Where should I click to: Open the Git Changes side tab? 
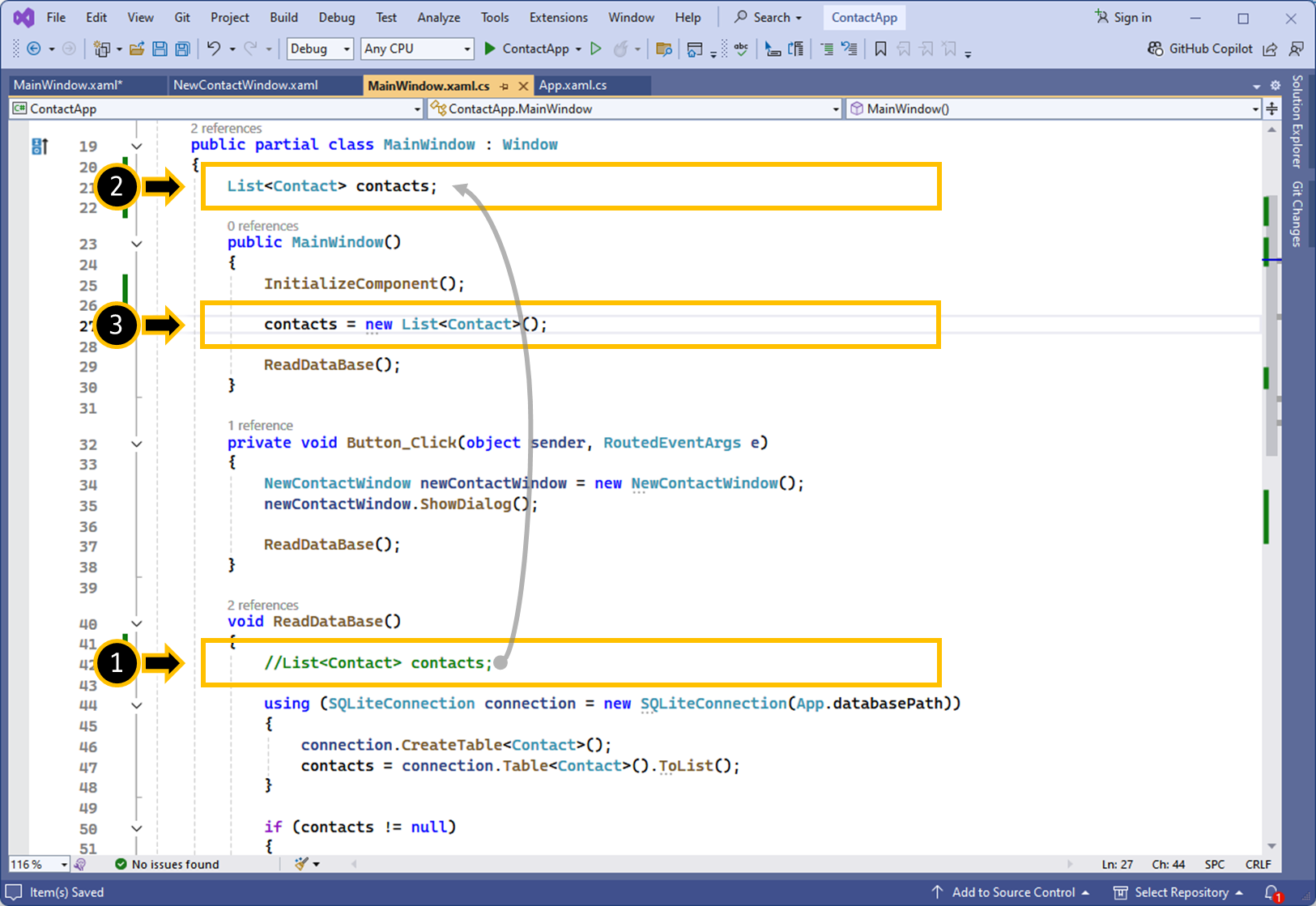pyautogui.click(x=1297, y=214)
